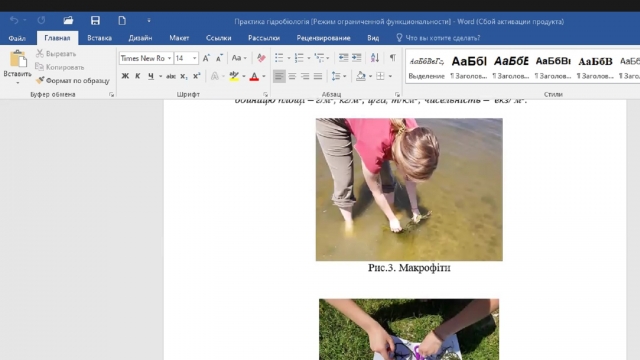
Task: Open the Дизайн tab
Action: tap(140, 38)
